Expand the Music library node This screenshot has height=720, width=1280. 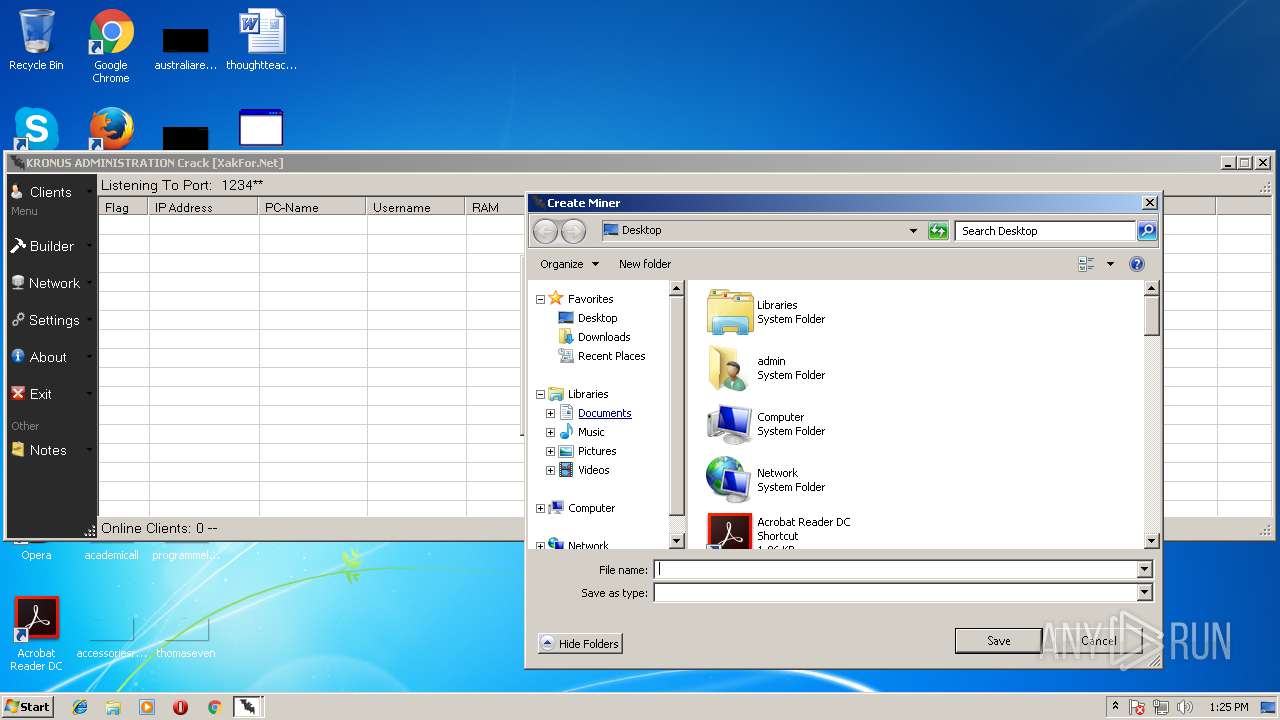(x=550, y=432)
